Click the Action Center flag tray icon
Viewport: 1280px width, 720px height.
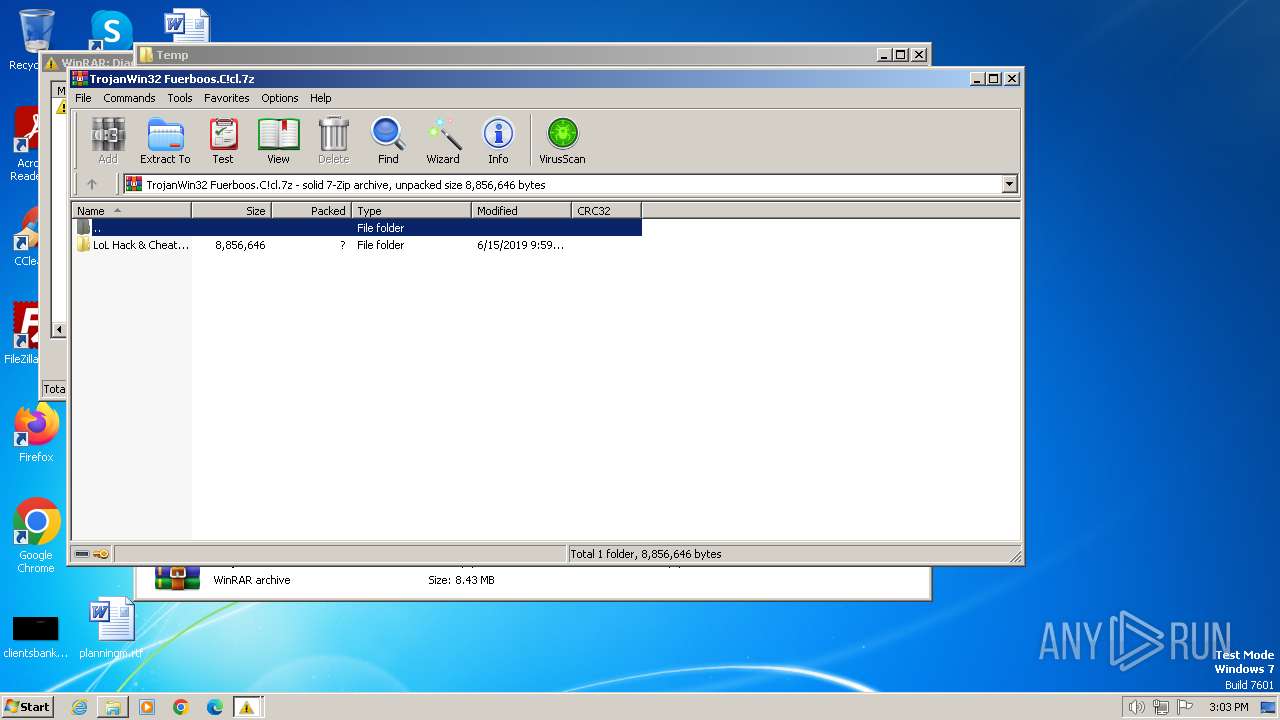coord(1185,707)
